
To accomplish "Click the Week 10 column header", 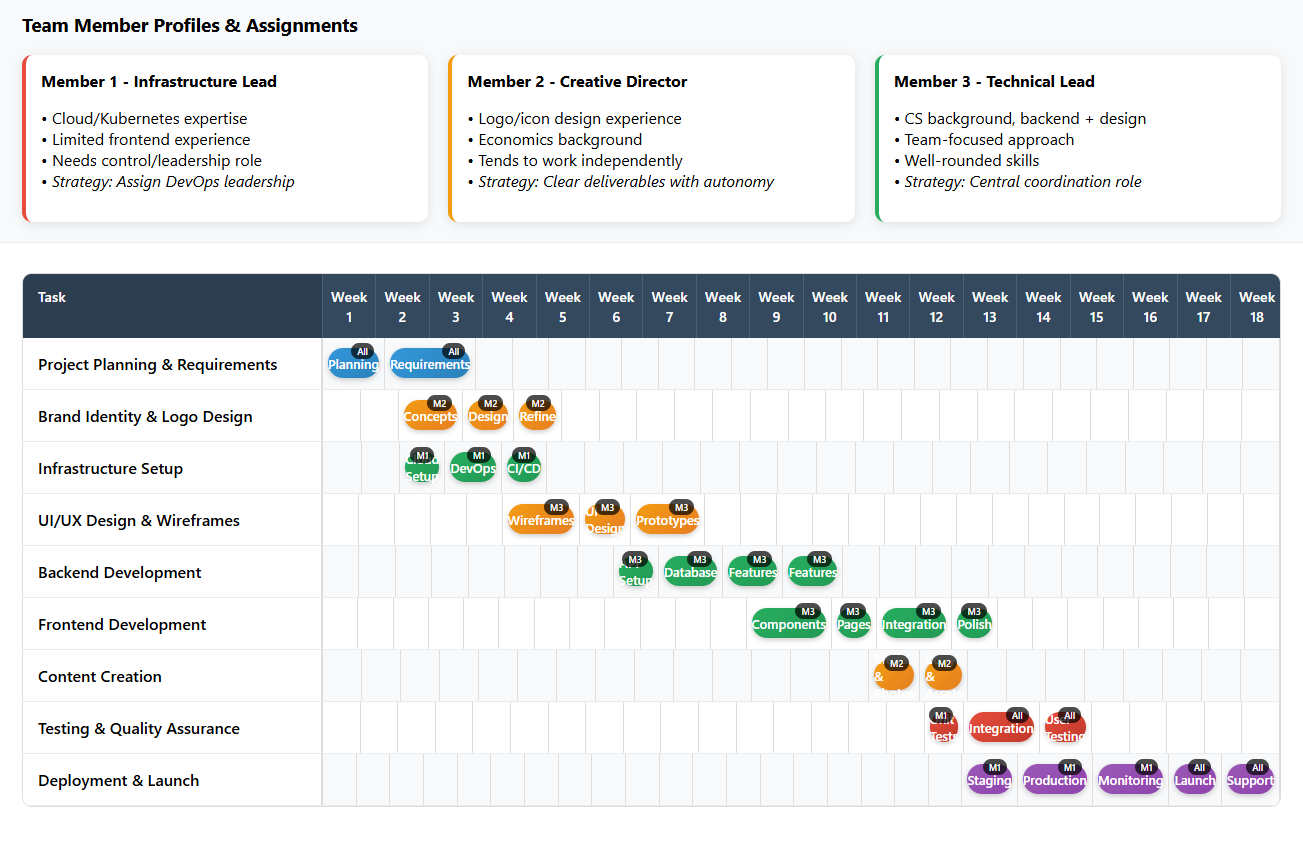I will pyautogui.click(x=830, y=306).
